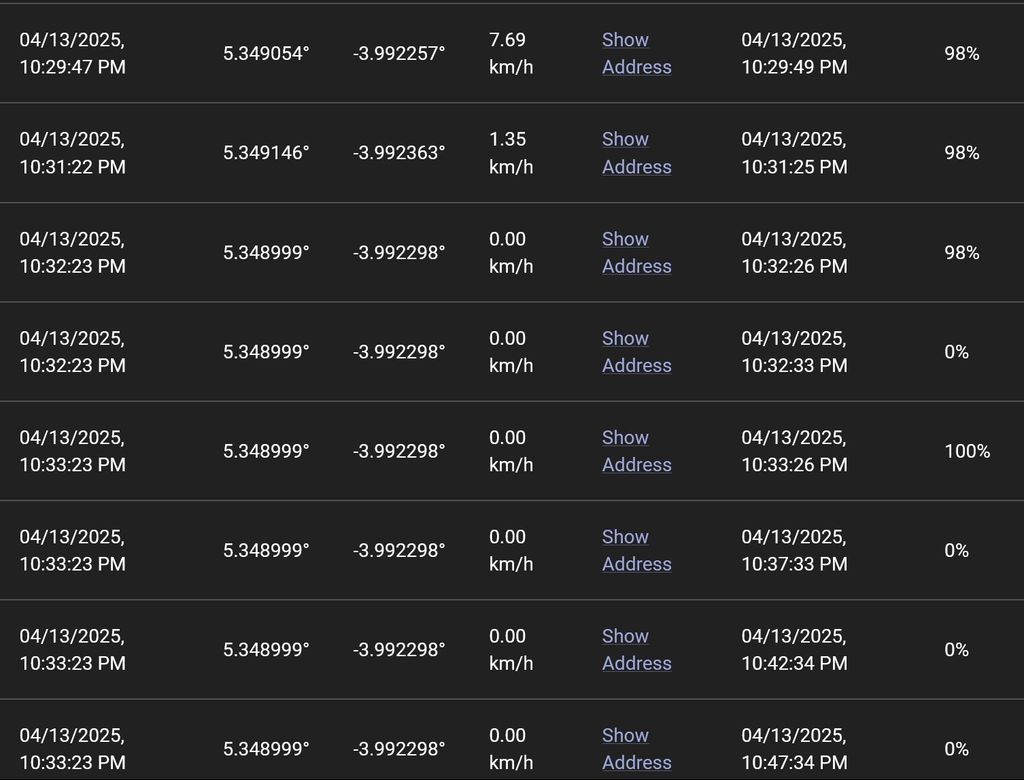Screen dimensions: 1024x780
Task: Select the 100% battery value
Action: coord(967,451)
